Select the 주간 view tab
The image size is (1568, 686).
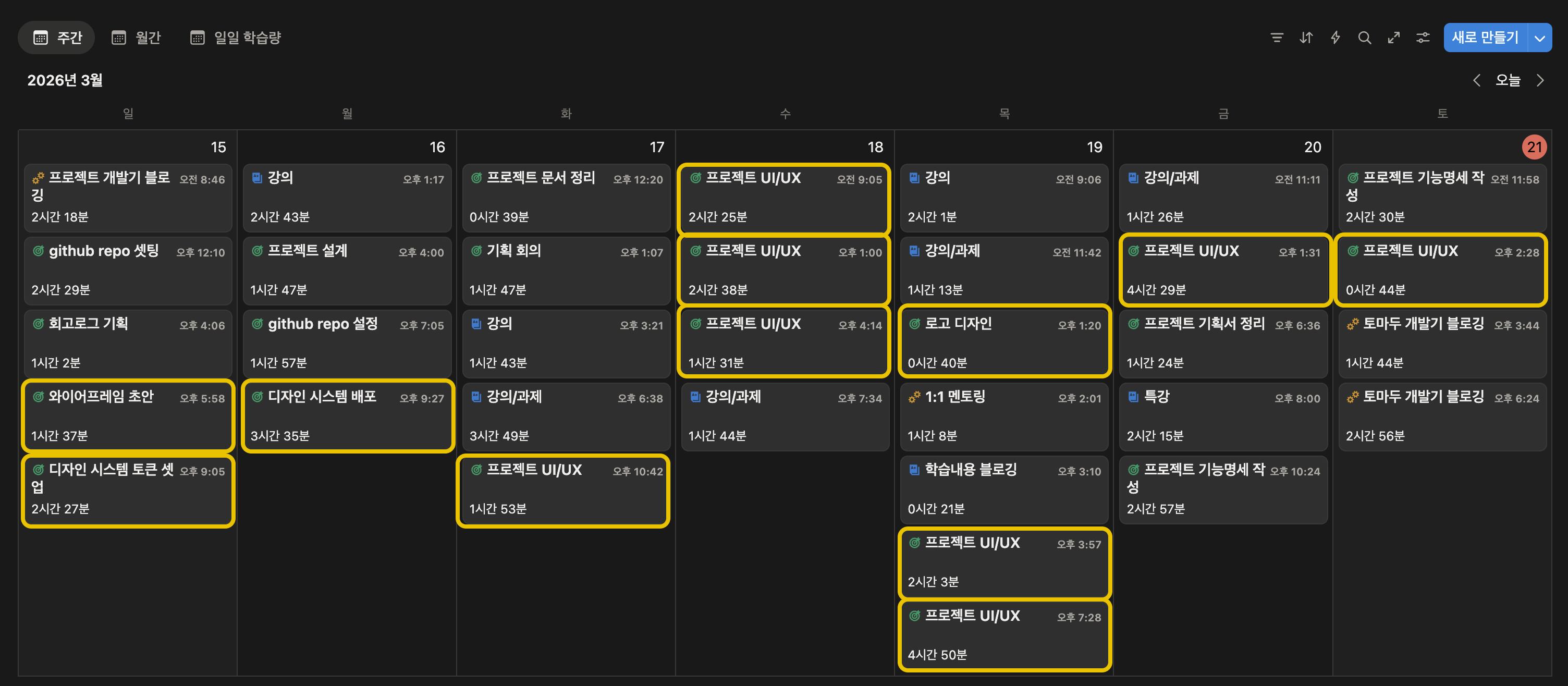tap(57, 38)
